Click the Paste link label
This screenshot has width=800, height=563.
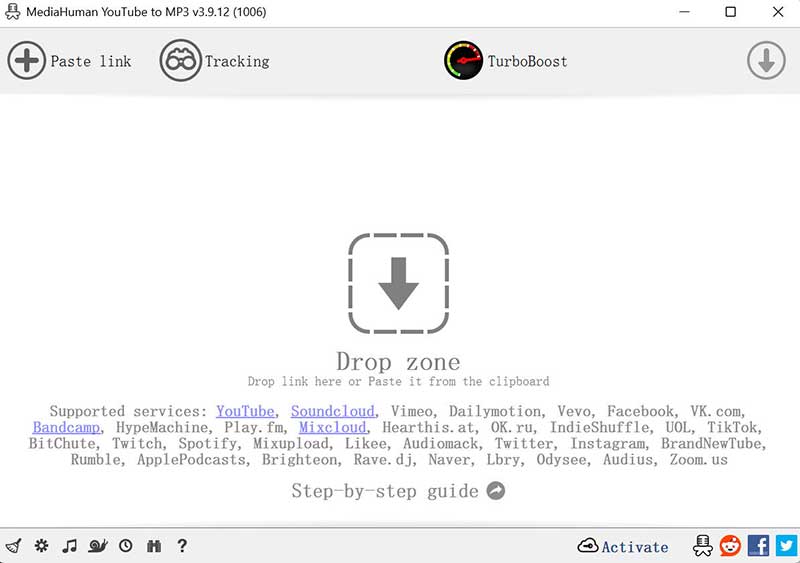tap(91, 61)
